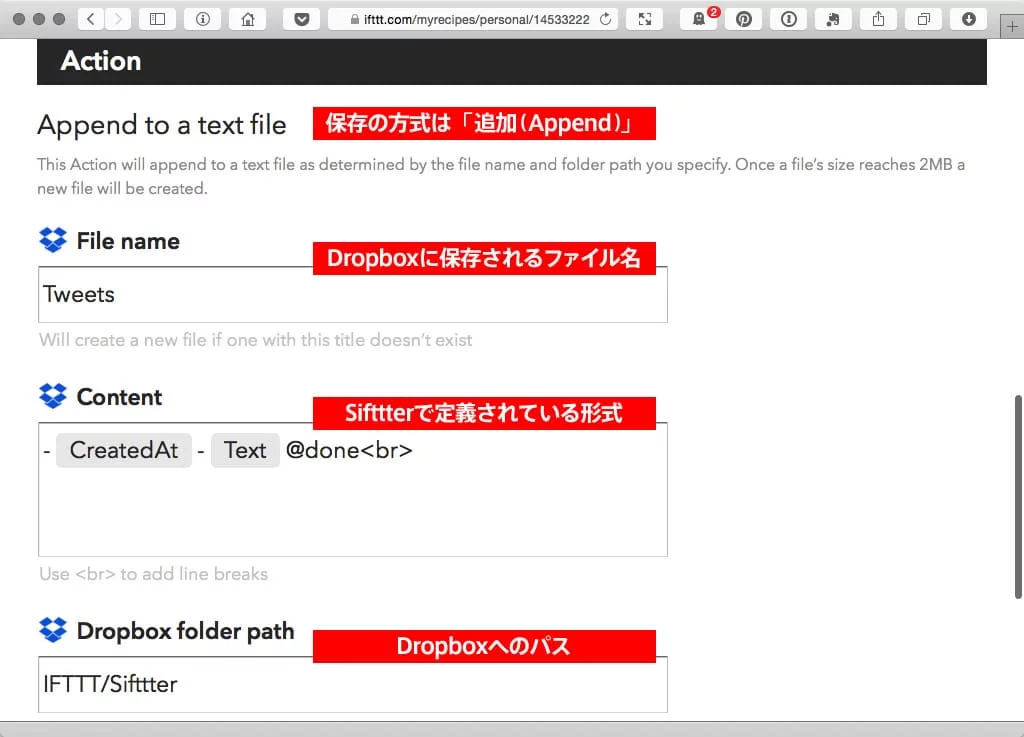Screen dimensions: 1024x737
Task: Add a new tab with the plus button
Action: (x=1012, y=27)
